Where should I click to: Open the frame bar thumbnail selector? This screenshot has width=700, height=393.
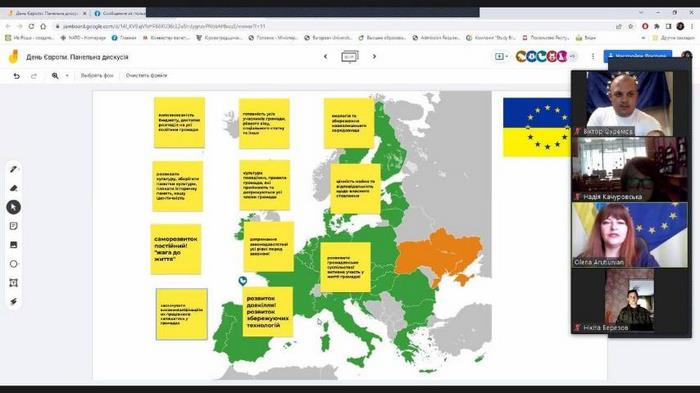[x=350, y=57]
